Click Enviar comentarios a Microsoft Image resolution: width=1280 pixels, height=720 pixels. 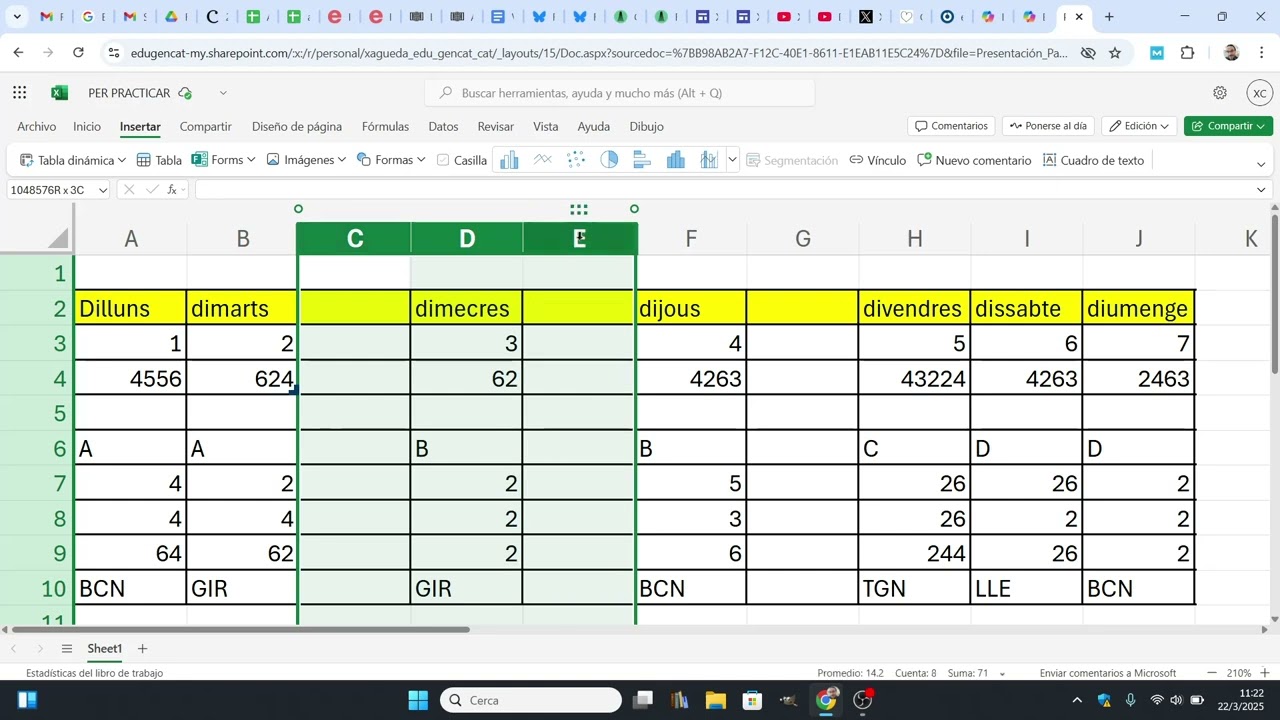tap(1108, 673)
